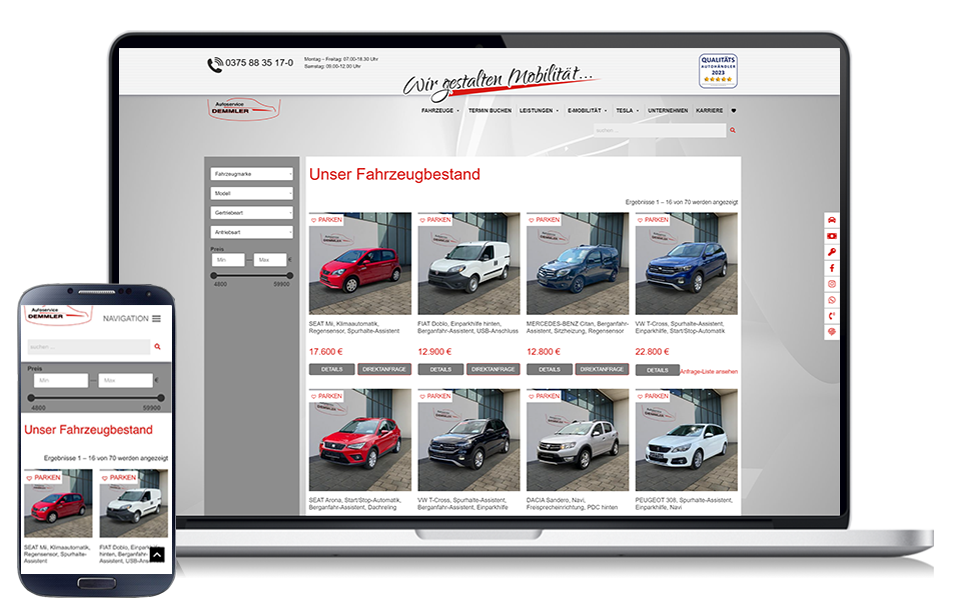957x608 pixels.
Task: Open the red SEAT Arona photo
Action: pyautogui.click(x=360, y=440)
